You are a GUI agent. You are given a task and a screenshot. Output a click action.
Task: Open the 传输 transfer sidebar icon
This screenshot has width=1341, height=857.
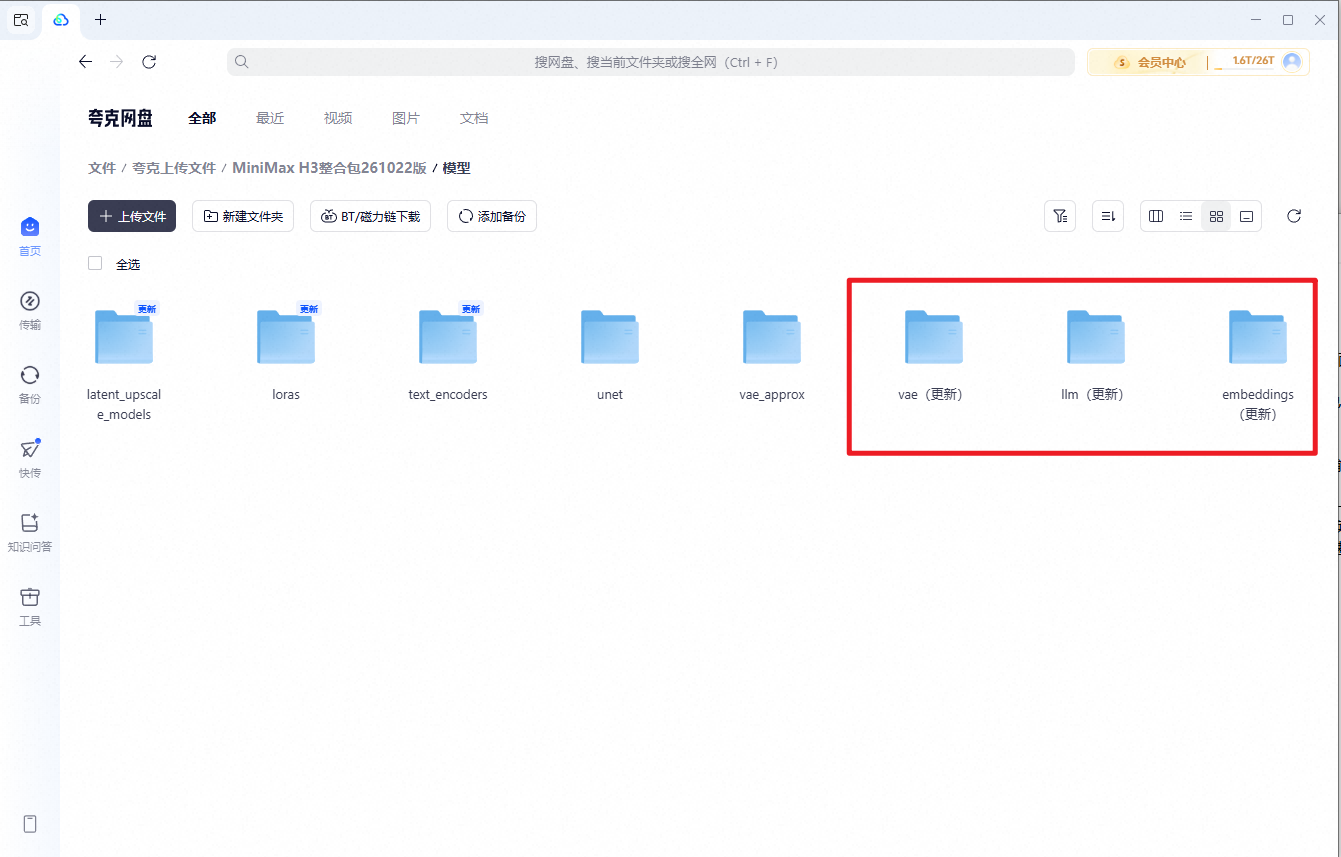click(30, 301)
